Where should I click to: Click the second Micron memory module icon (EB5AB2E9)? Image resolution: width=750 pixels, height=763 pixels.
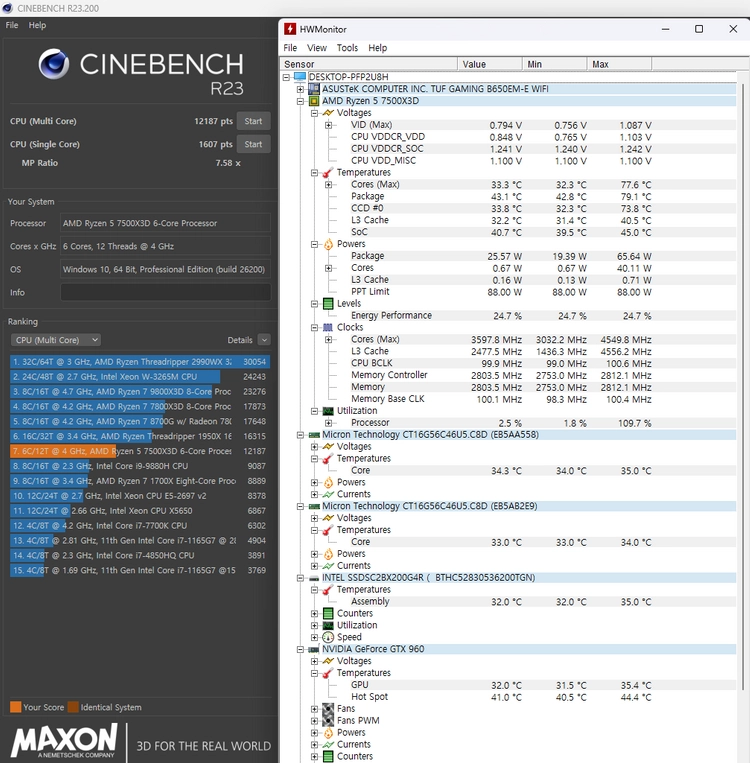coord(314,507)
